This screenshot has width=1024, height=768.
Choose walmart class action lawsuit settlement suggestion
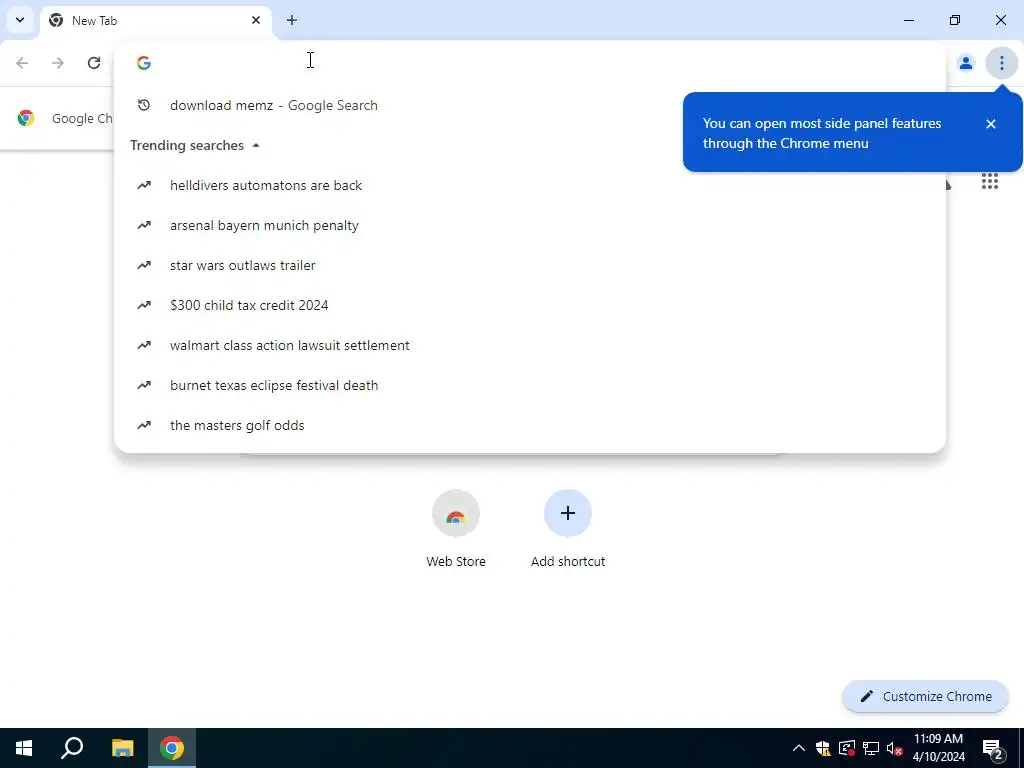tap(530, 345)
